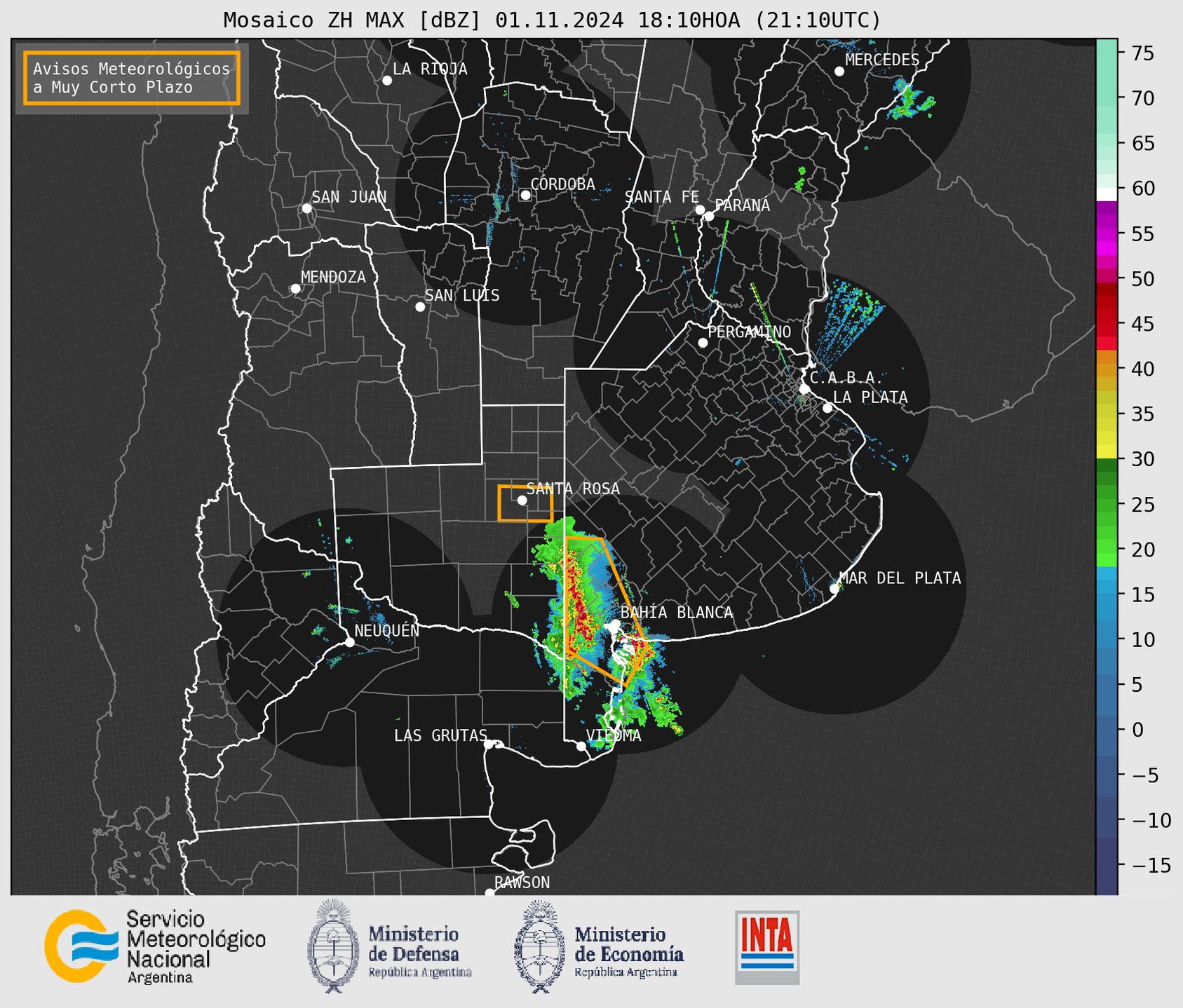Click the white 60 dBZ color band

[x=1107, y=194]
